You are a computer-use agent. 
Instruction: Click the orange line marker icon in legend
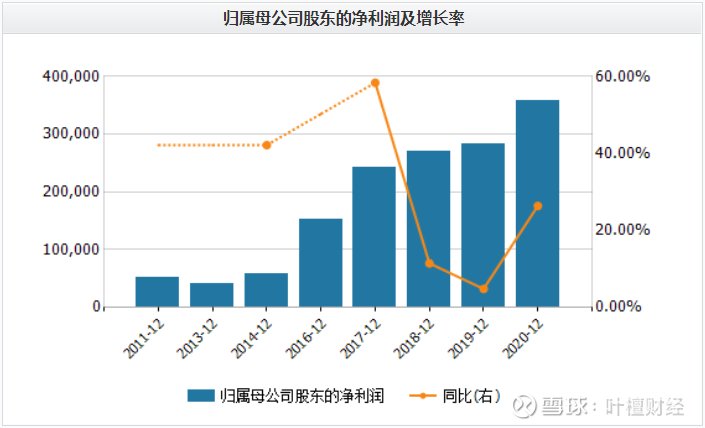tap(423, 396)
